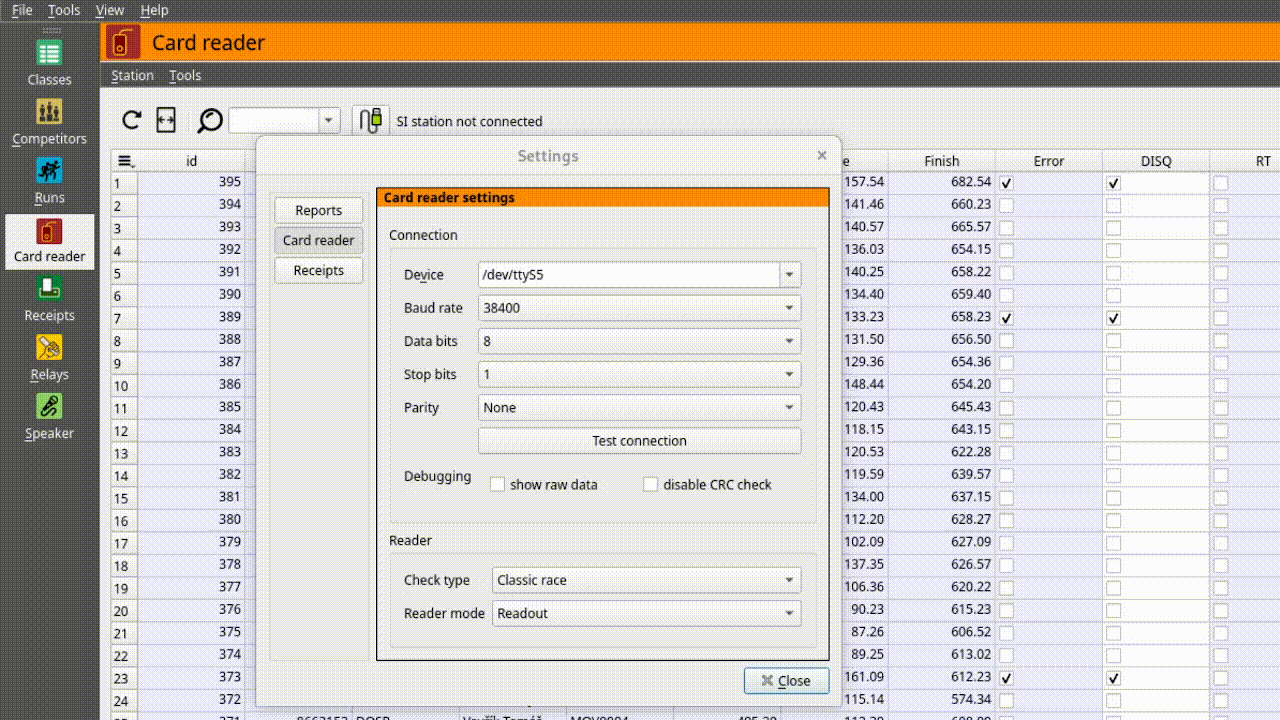Screen dimensions: 1280x720
Task: Open the table menu icon above row numbers
Action: [125, 161]
